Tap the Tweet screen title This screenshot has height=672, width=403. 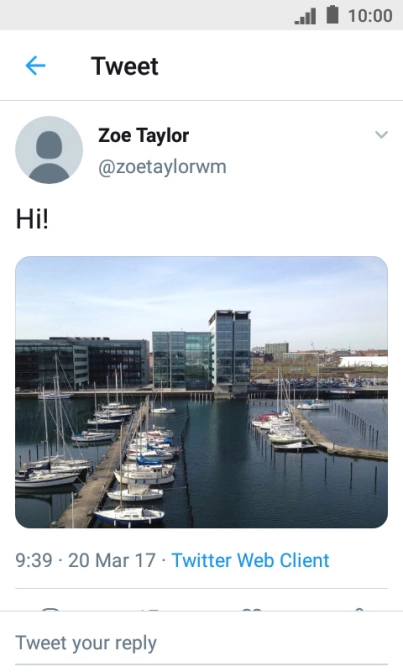coord(125,66)
